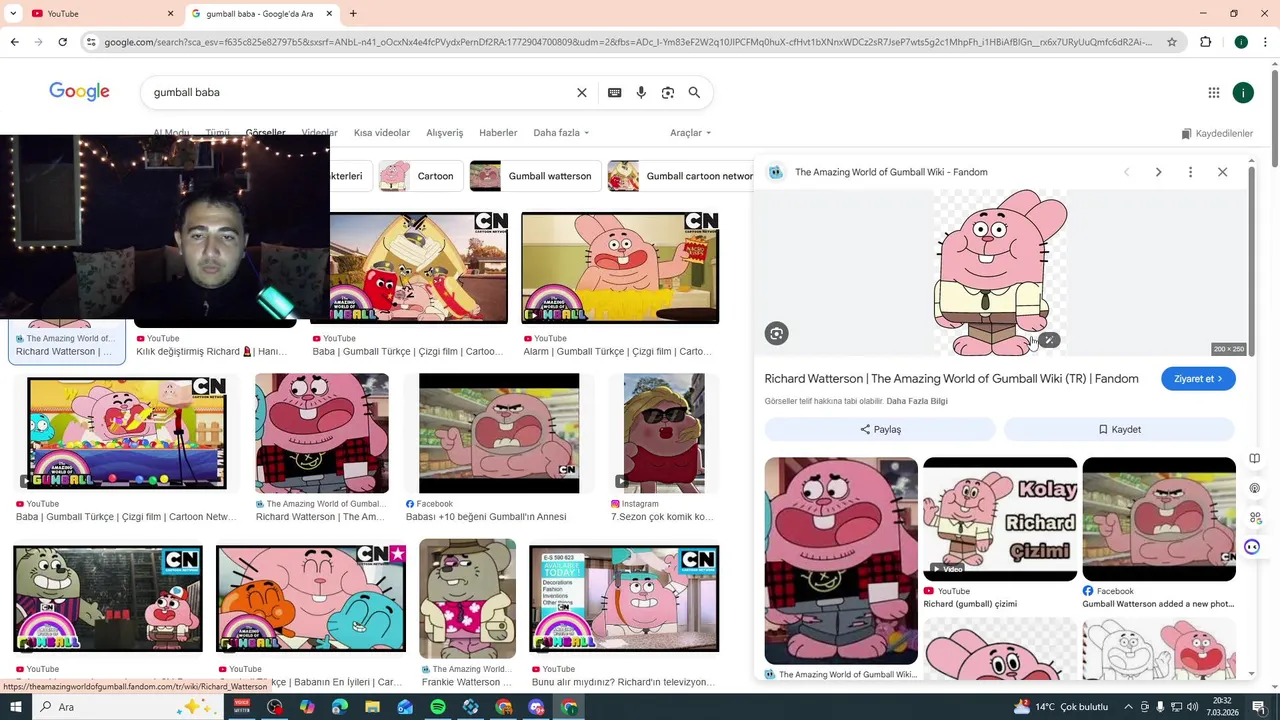Click the browser address bar URL

[628, 42]
